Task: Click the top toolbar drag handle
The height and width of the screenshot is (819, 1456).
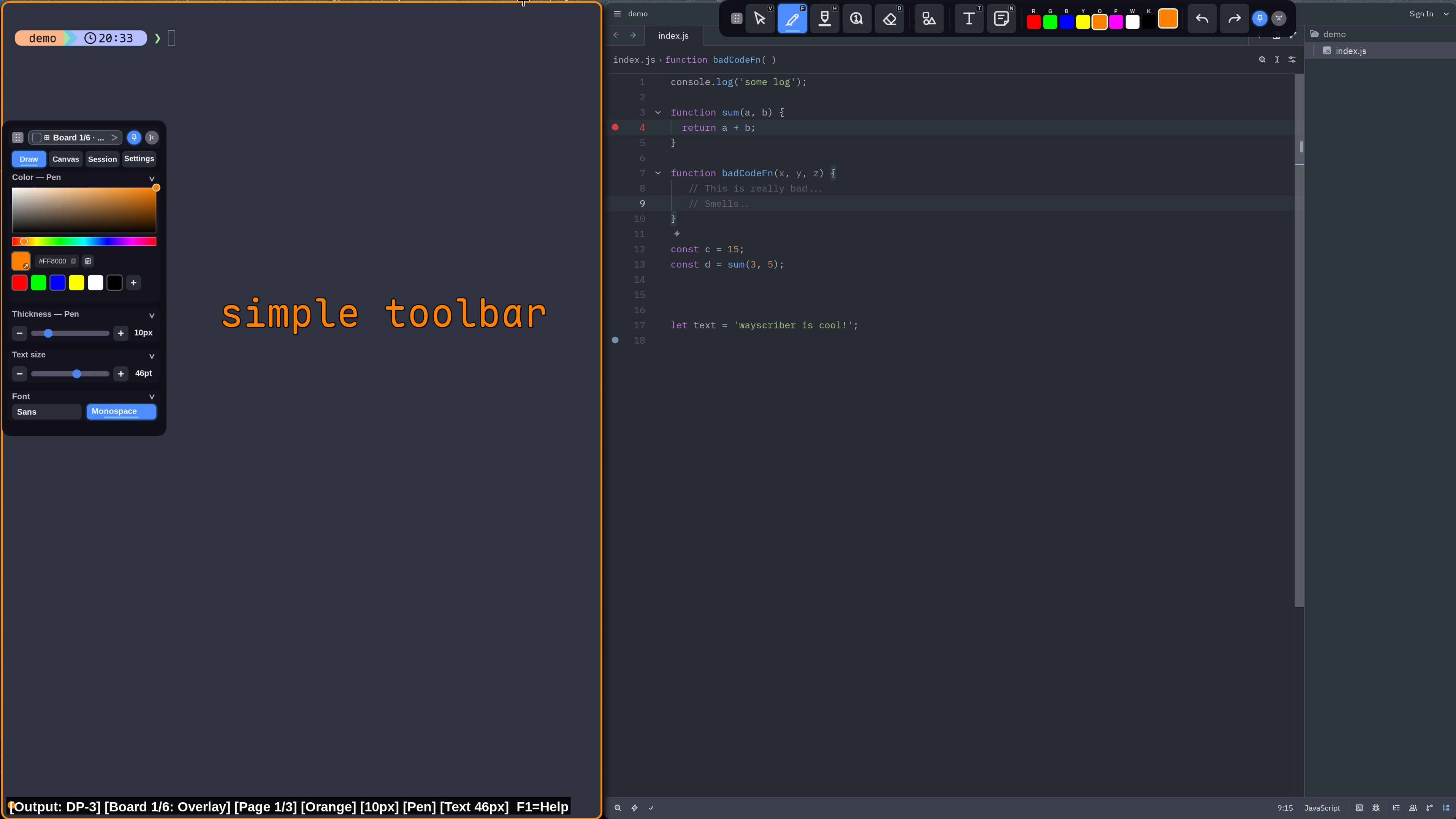Action: point(737,19)
